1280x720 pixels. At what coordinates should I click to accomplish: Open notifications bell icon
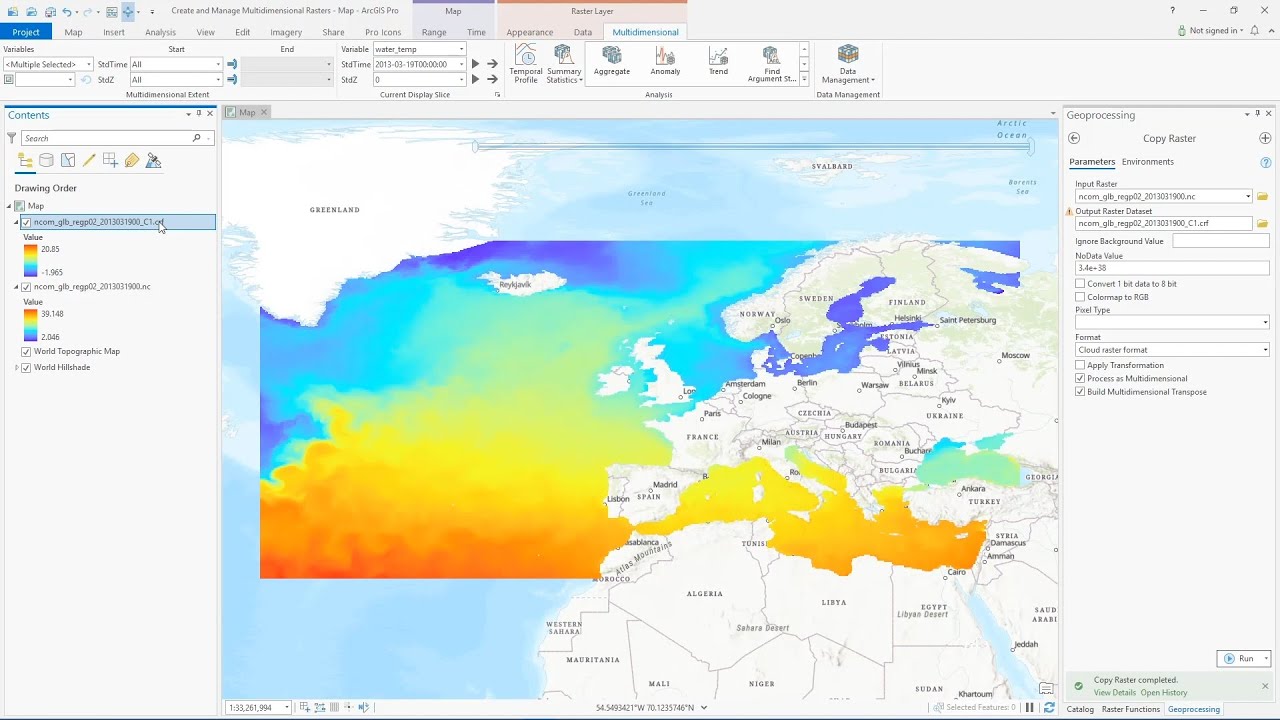click(x=1255, y=31)
